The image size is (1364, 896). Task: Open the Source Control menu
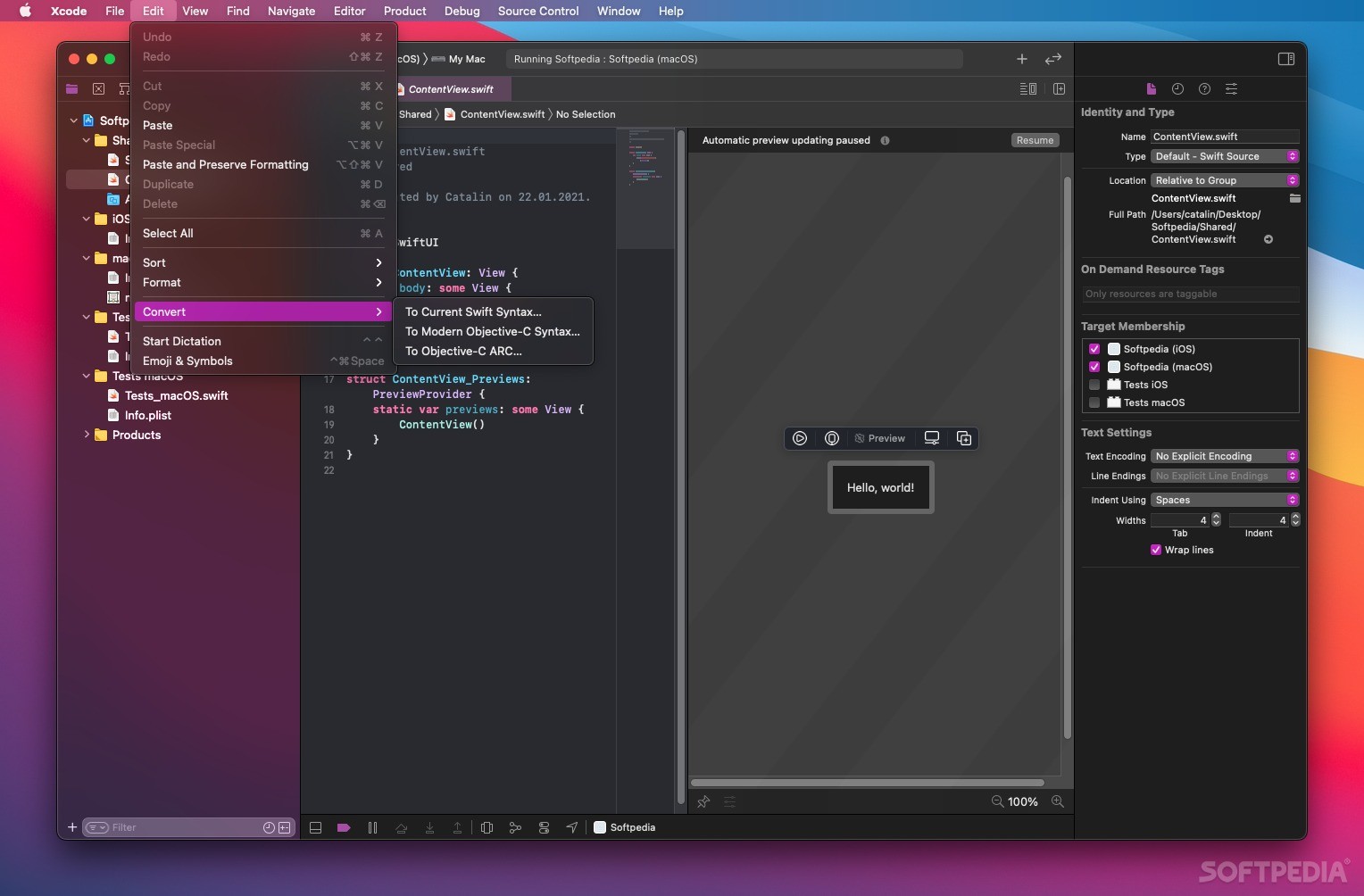pyautogui.click(x=538, y=11)
